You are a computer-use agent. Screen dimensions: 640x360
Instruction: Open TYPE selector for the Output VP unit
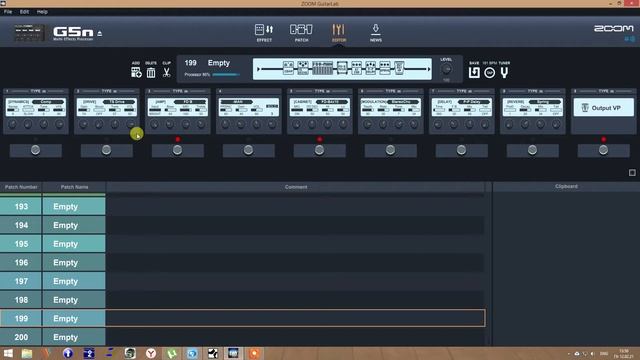(x=607, y=91)
